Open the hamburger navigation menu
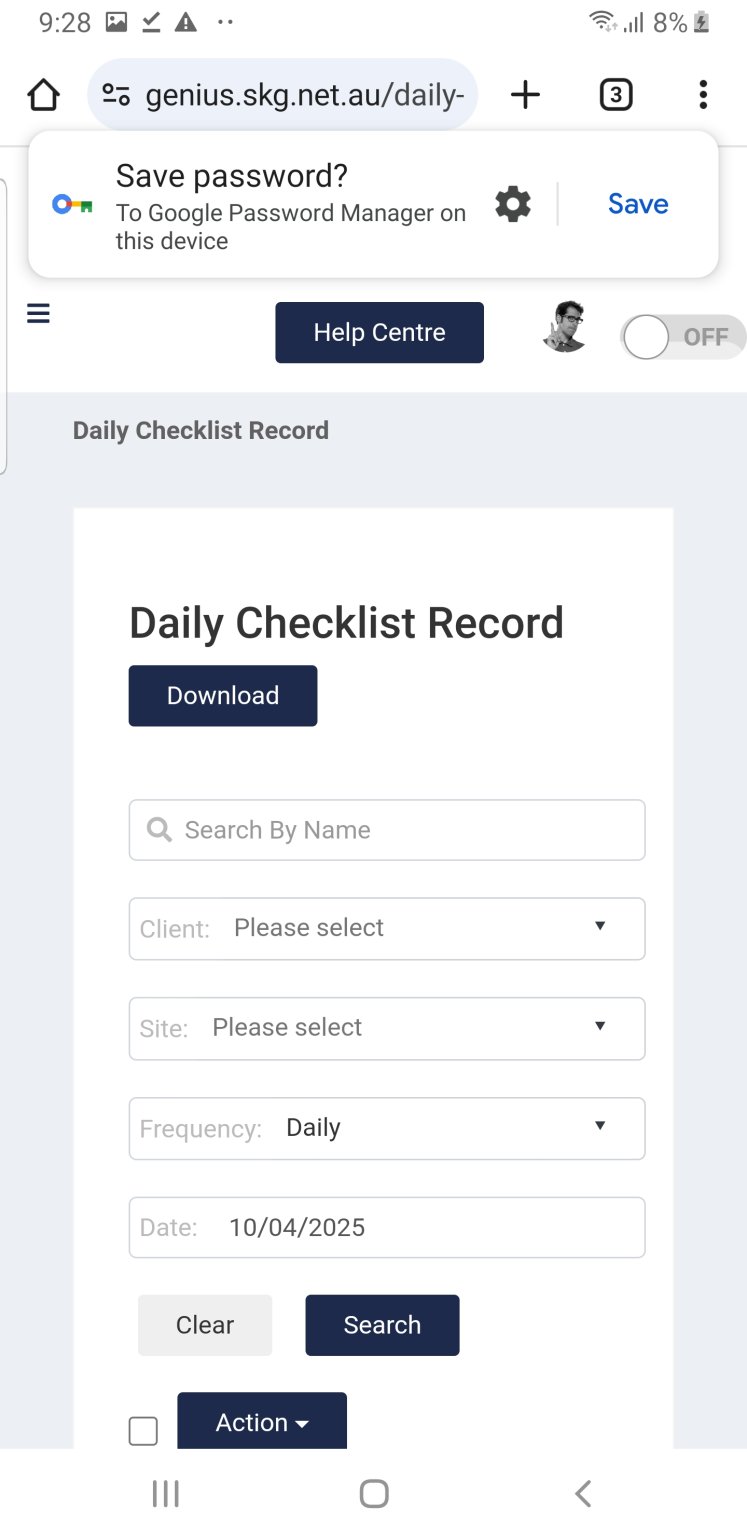The height and width of the screenshot is (1536, 747). click(x=38, y=313)
